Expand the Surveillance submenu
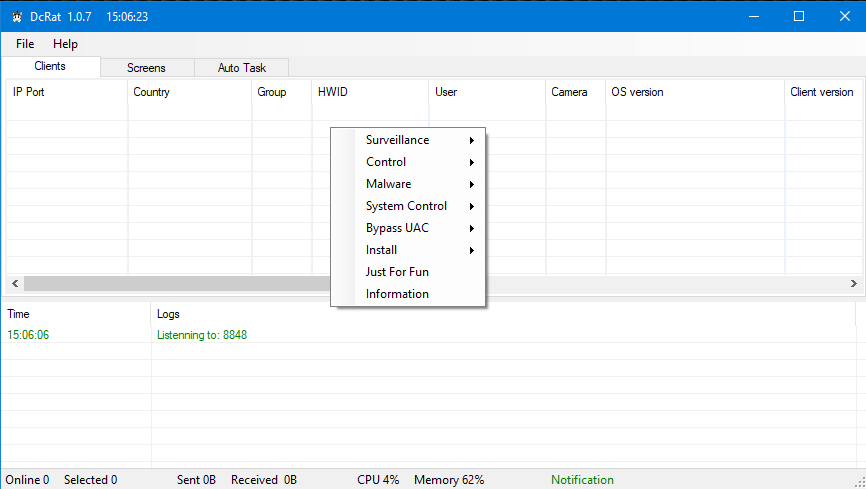Viewport: 866px width, 489px height. pos(408,140)
